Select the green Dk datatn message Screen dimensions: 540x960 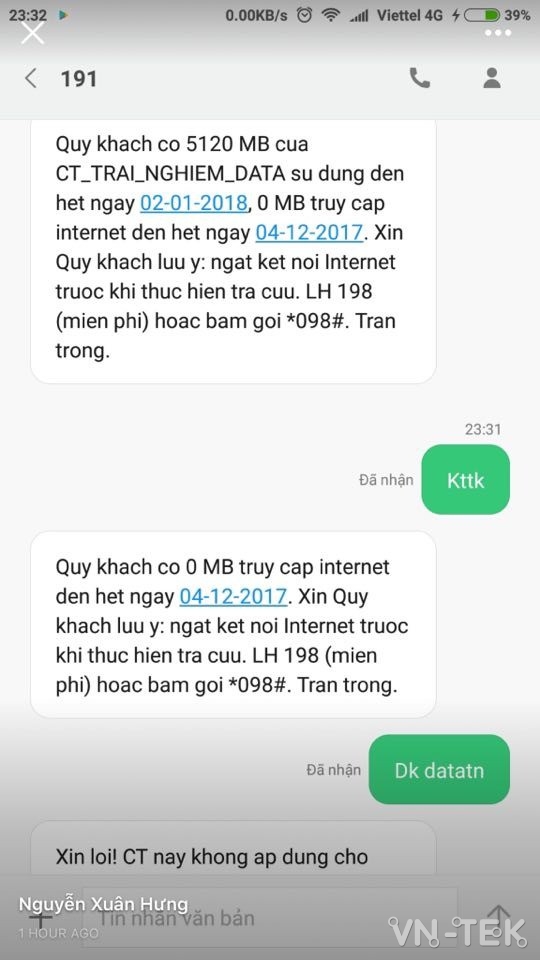coord(439,770)
